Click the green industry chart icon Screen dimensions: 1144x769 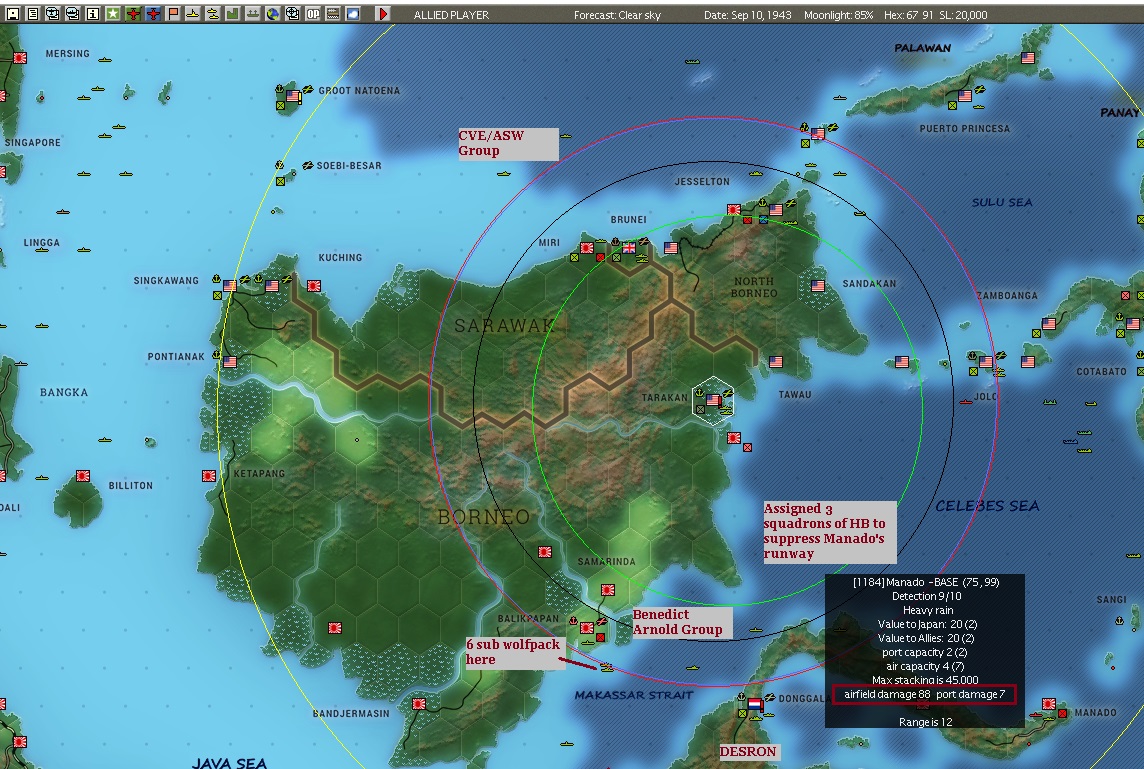(x=233, y=14)
